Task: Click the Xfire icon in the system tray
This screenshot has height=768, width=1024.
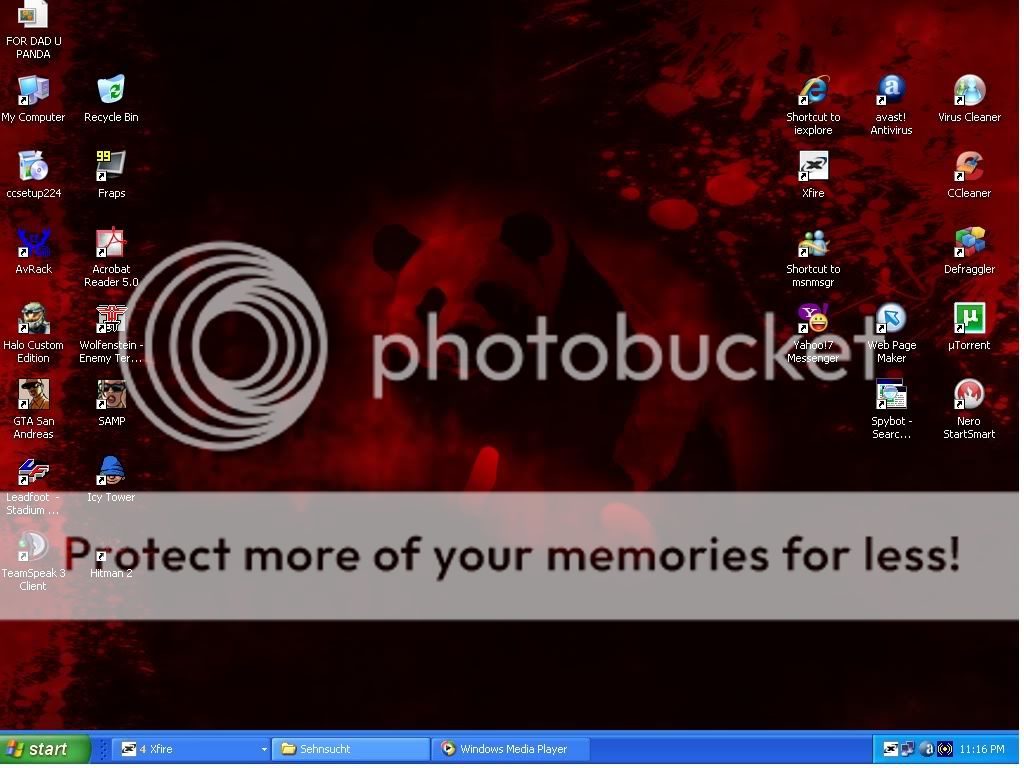Action: click(x=890, y=748)
